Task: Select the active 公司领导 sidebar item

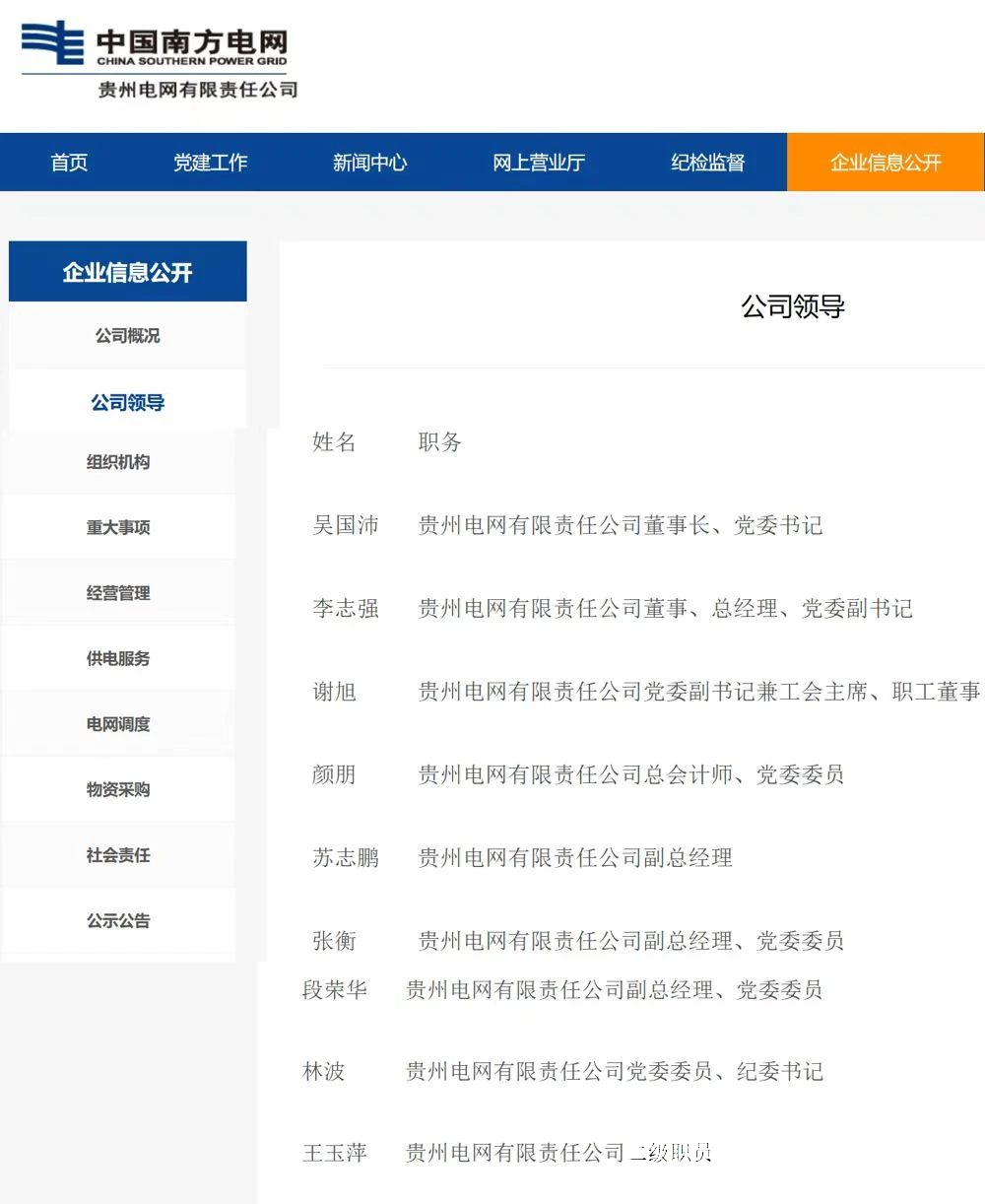Action: pos(127,400)
